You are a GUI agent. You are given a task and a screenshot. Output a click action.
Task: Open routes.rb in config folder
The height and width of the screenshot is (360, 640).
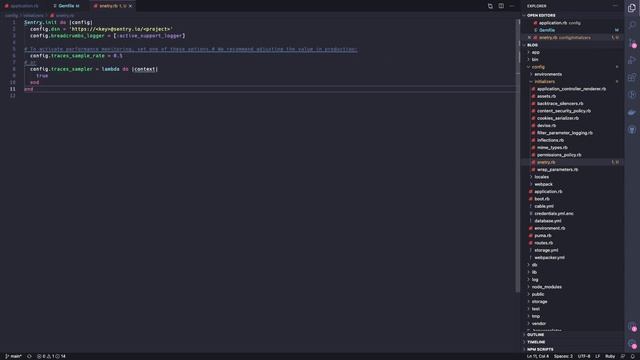point(543,243)
